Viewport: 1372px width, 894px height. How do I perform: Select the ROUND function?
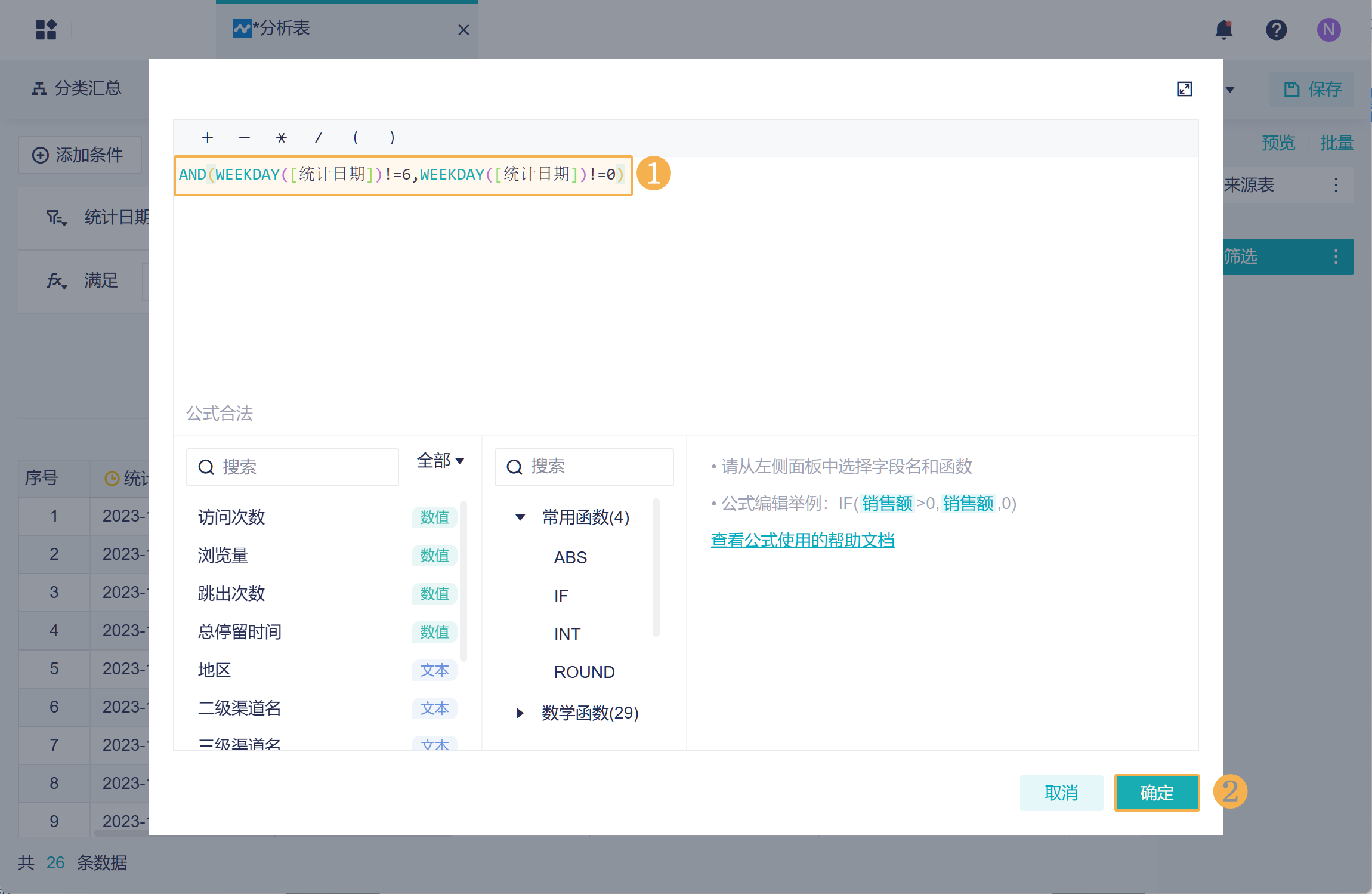584,672
